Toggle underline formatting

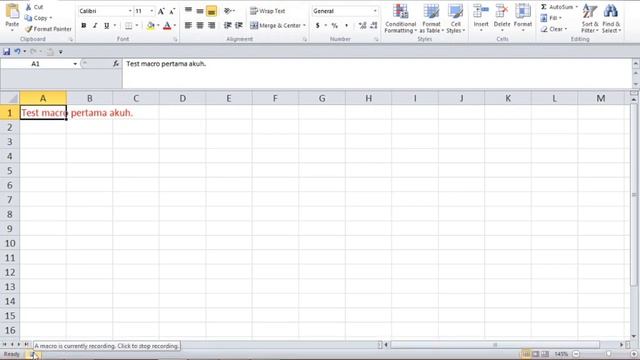[107, 26]
